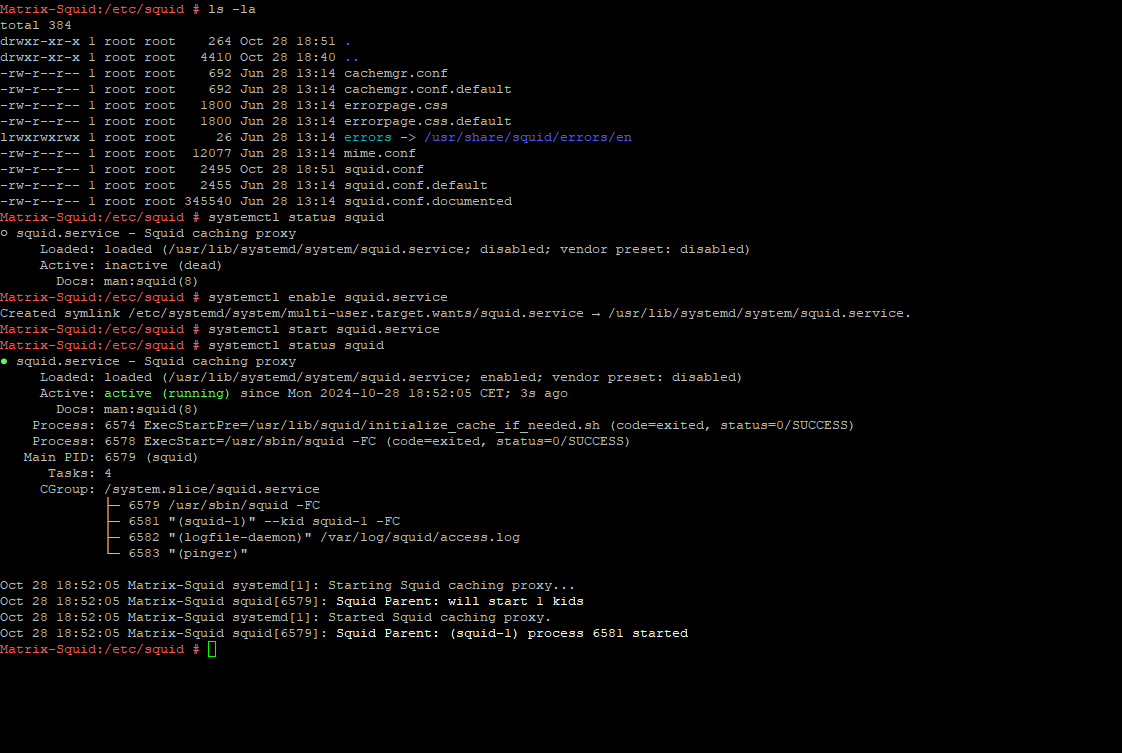Click 'since Mon 2024-10-28 18:52:05 CET' timestamp
Image resolution: width=1122 pixels, height=753 pixels.
coord(372,394)
